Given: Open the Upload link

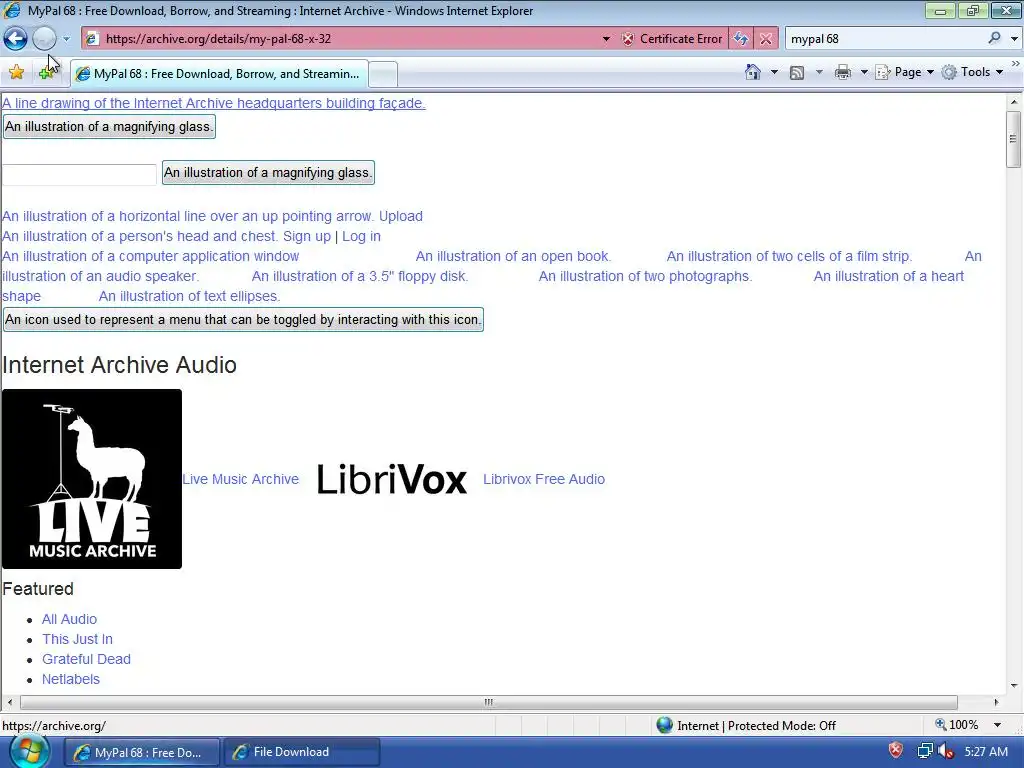Looking at the screenshot, I should (400, 216).
